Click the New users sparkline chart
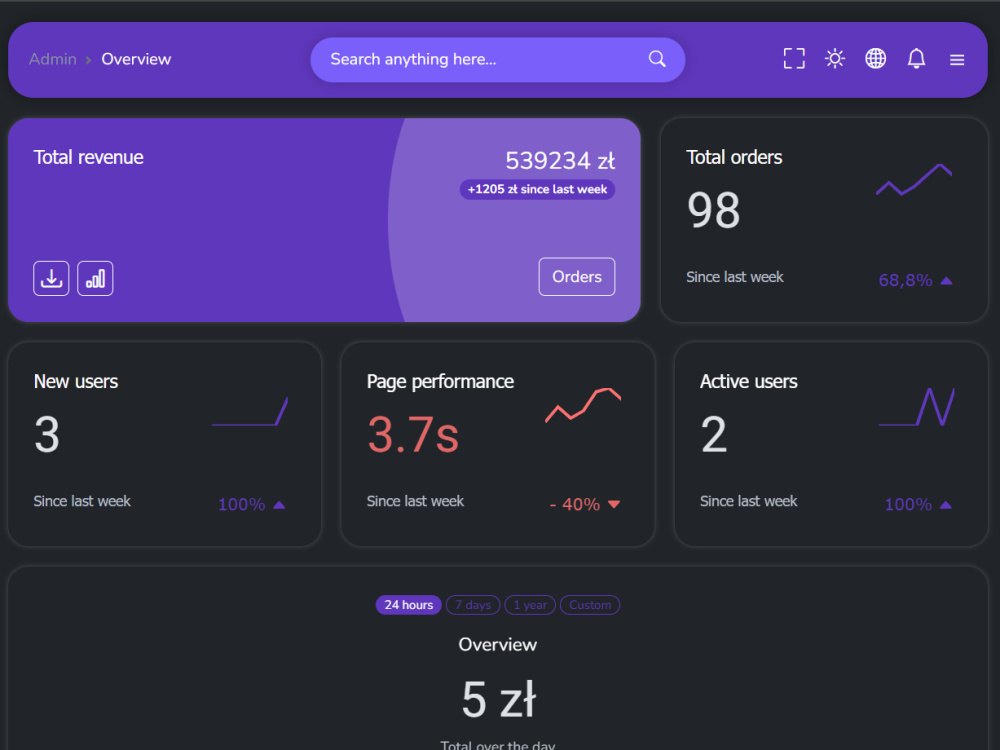Image resolution: width=1000 pixels, height=750 pixels. (x=250, y=411)
